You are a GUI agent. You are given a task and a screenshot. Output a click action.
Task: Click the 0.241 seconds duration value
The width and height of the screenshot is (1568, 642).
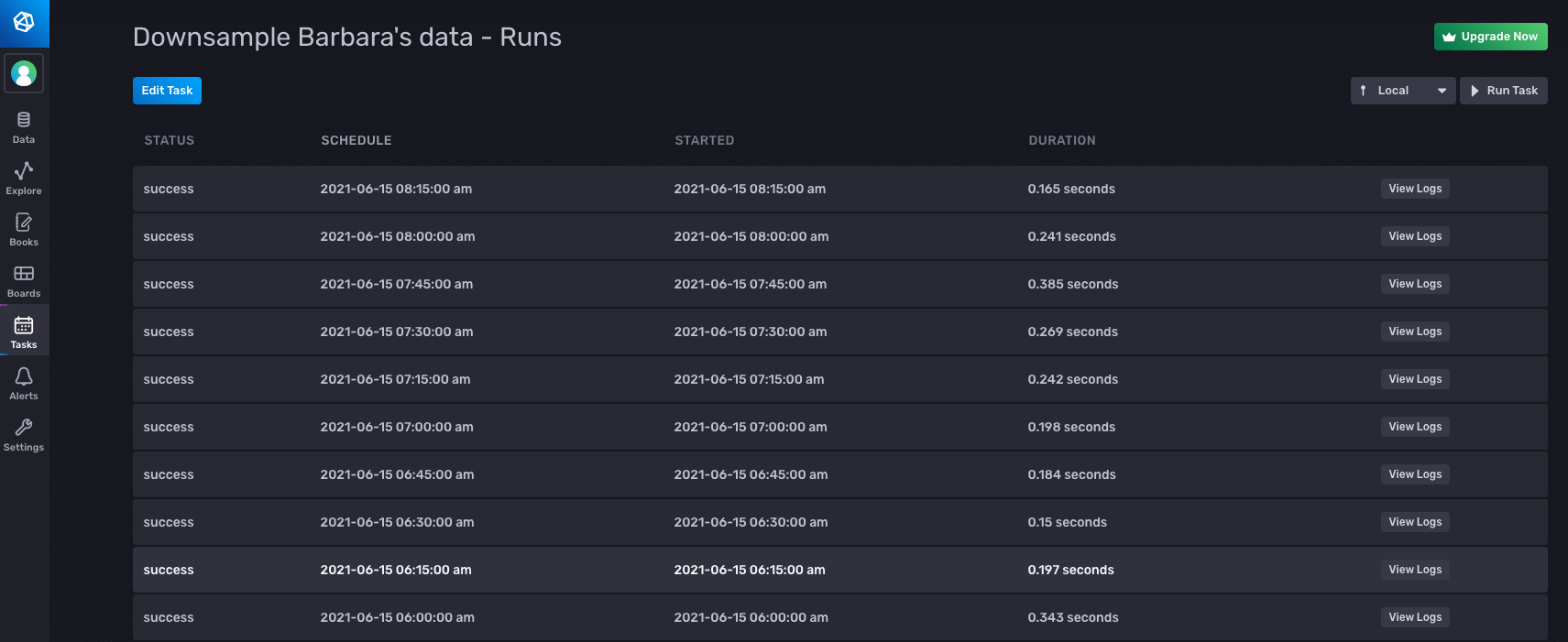1071,236
